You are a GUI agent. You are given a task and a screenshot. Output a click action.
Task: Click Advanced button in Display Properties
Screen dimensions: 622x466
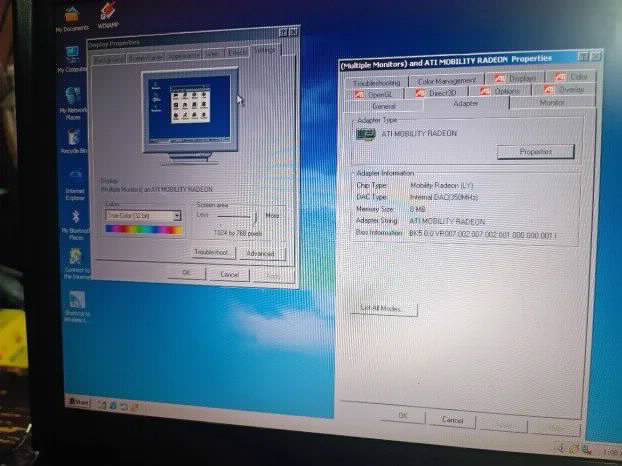click(262, 253)
